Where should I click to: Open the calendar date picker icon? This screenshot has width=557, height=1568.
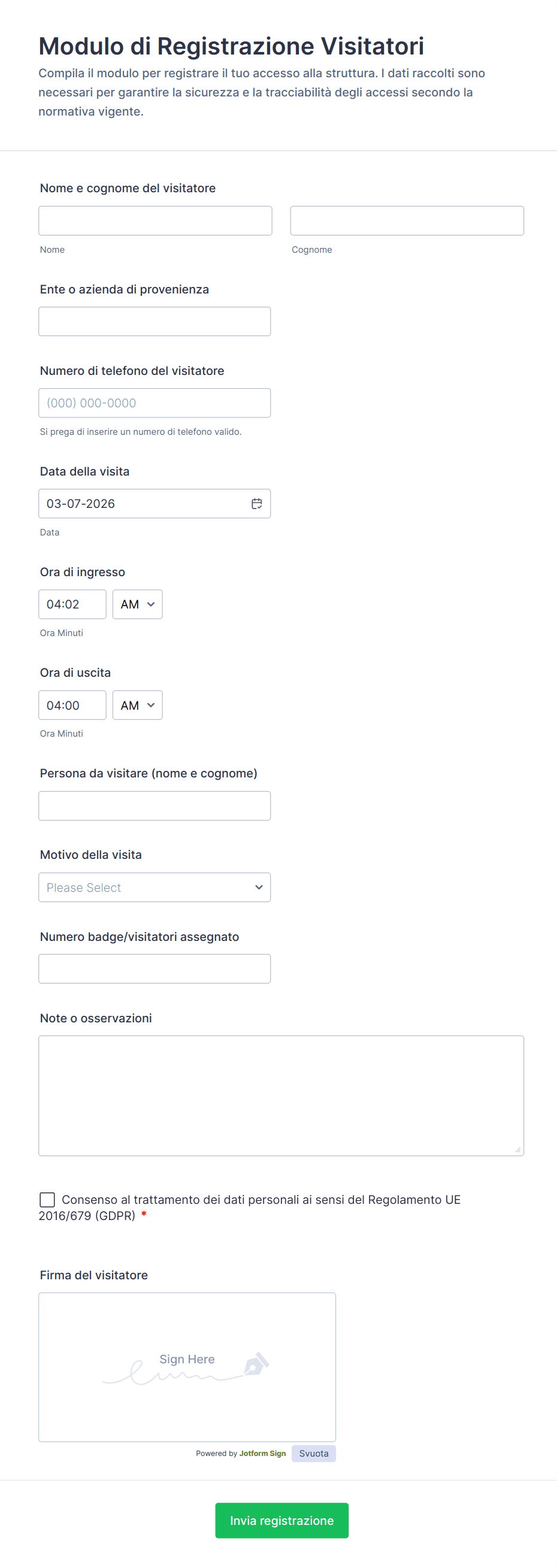coord(257,503)
